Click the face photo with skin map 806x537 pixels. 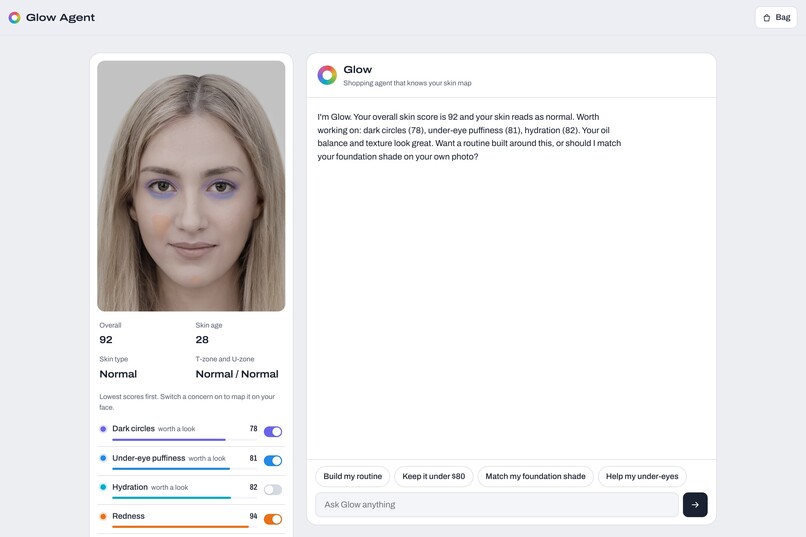click(191, 186)
